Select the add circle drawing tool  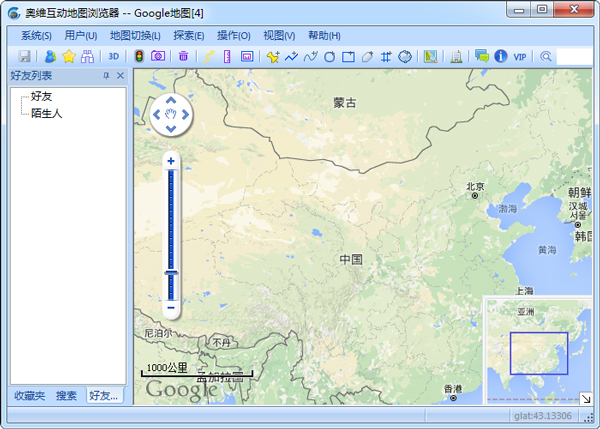click(329, 57)
